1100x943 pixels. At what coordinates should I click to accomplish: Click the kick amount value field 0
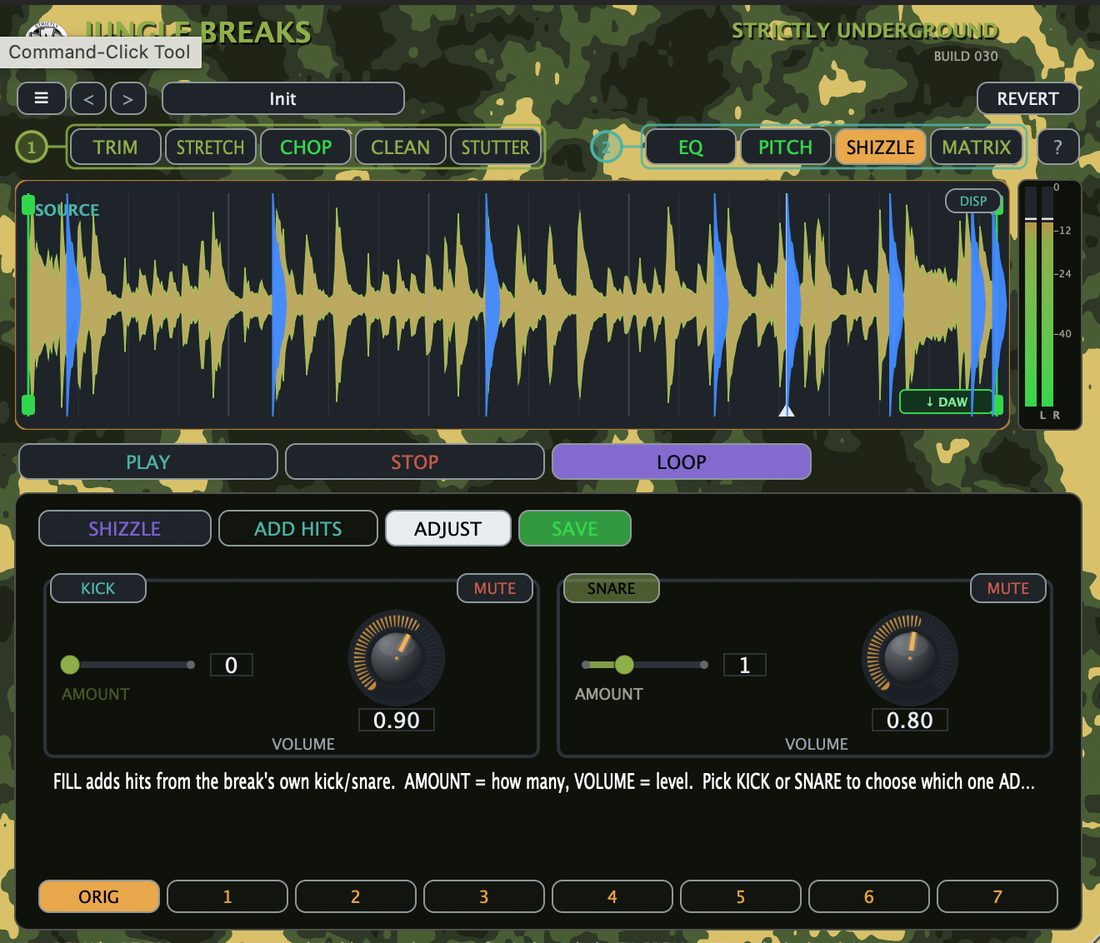(x=232, y=664)
